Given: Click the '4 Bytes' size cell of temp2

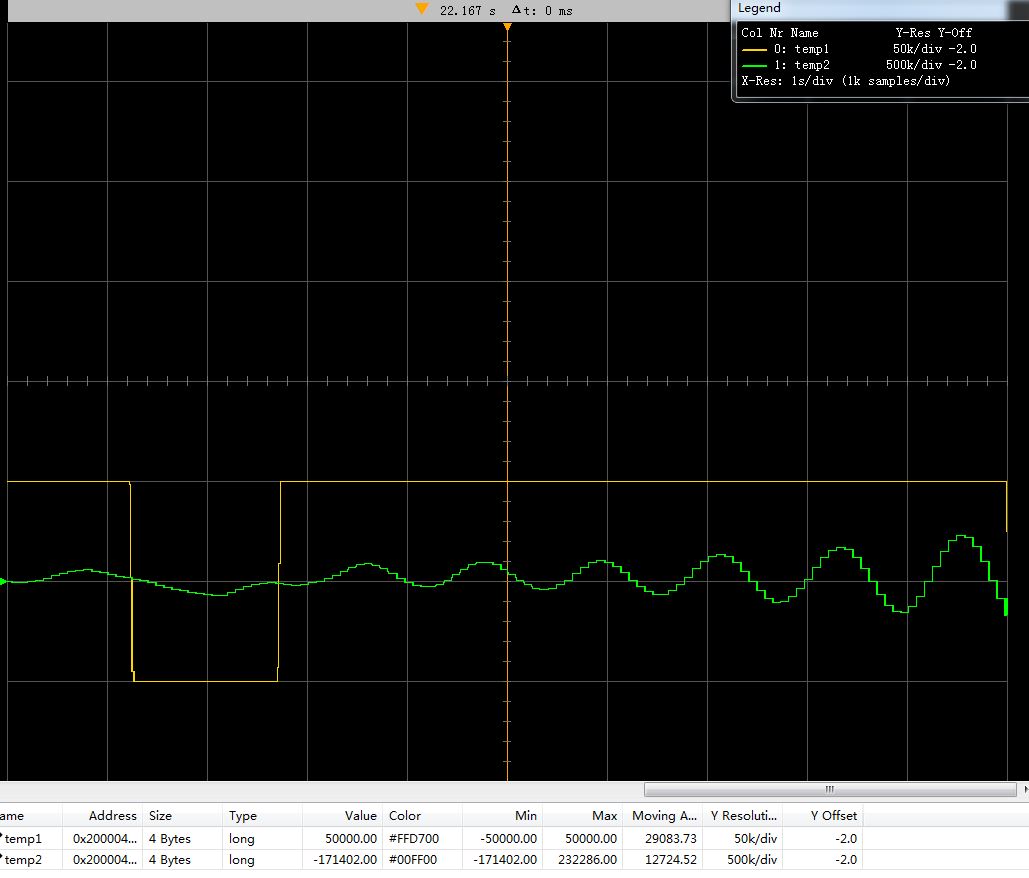Looking at the screenshot, I should coord(182,860).
